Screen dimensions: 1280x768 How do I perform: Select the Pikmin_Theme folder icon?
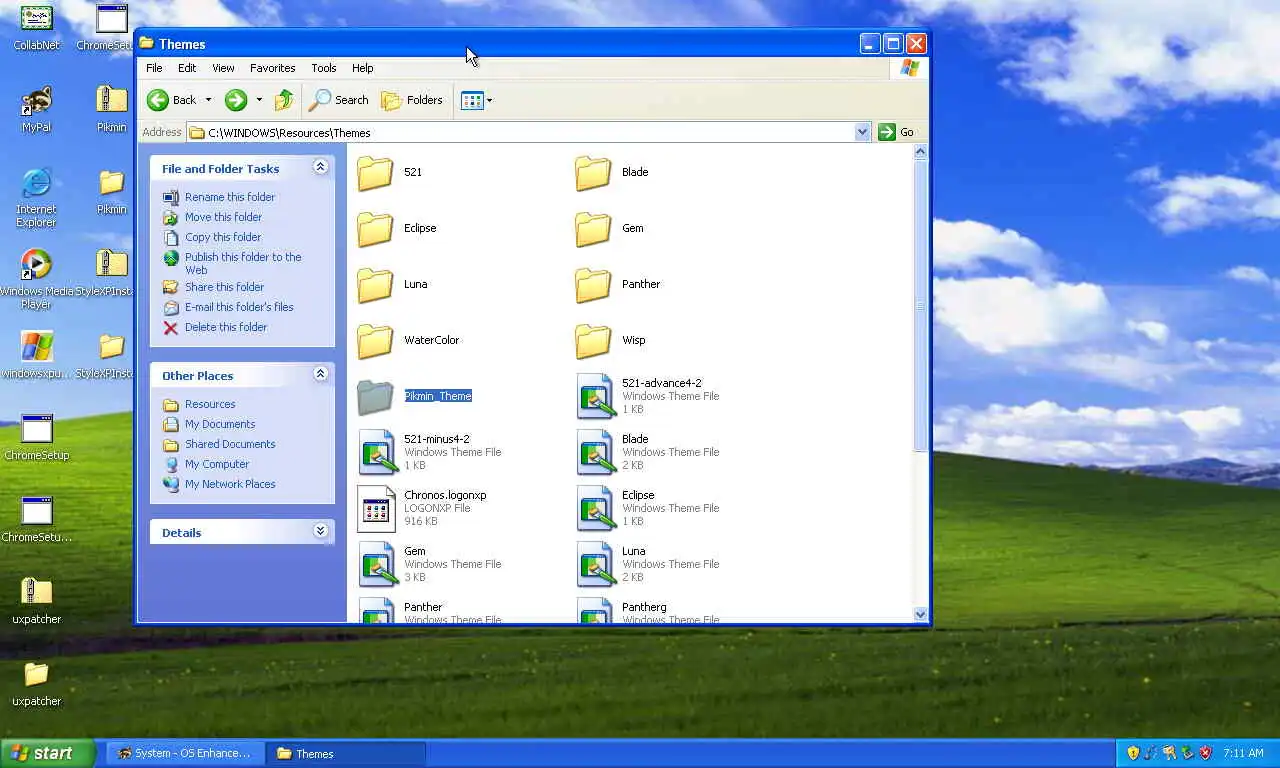click(375, 397)
